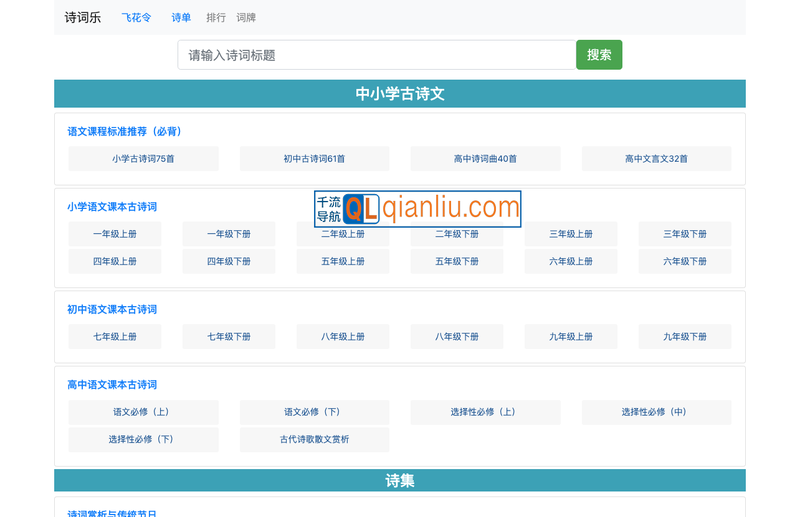Open 语文必修（上）high school poems
Screen dimensions: 800x517
point(143,412)
